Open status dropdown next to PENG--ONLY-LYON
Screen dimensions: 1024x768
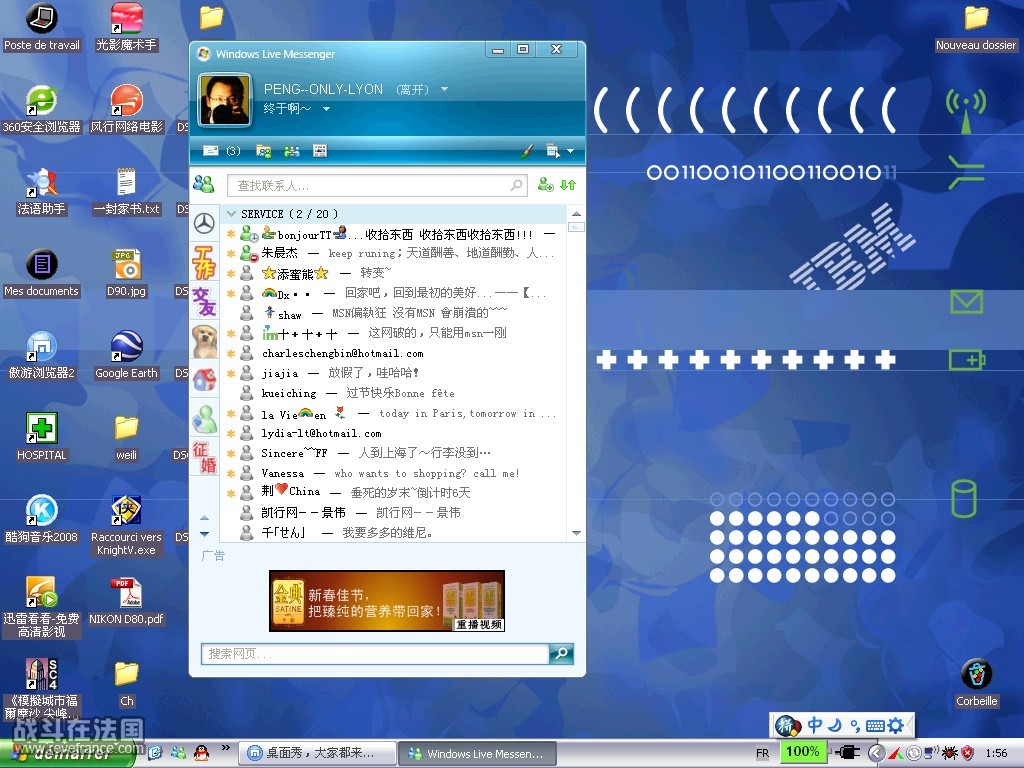pyautogui.click(x=445, y=90)
